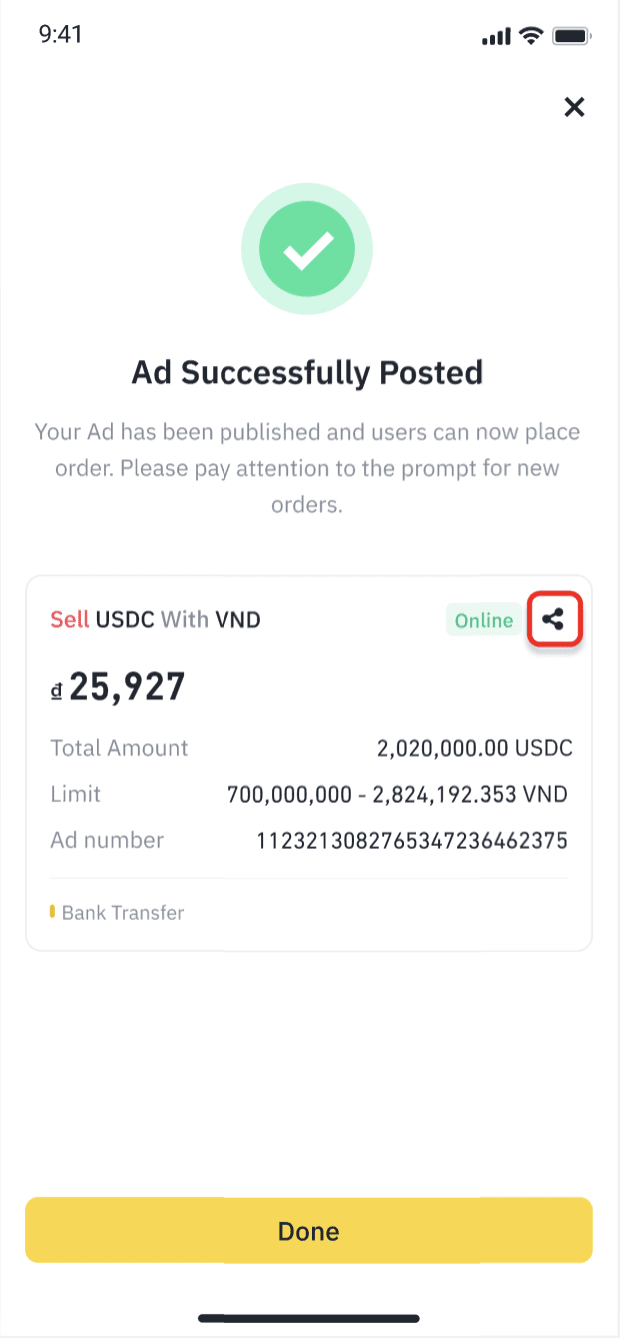Tap the Sell USDC With VND title
Image resolution: width=620 pixels, height=1338 pixels.
coord(155,620)
